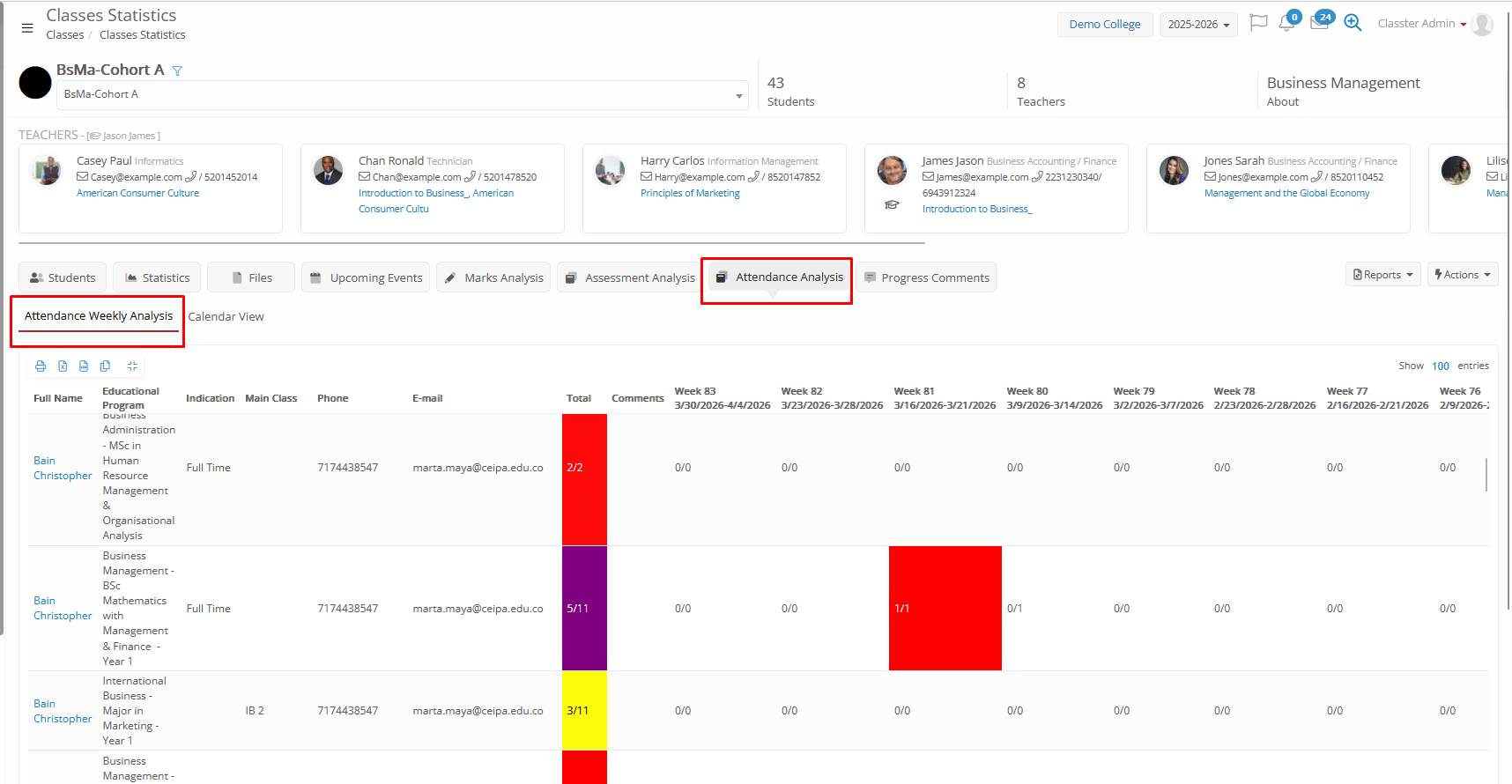
Task: Print the attendance table
Action: coord(41,366)
